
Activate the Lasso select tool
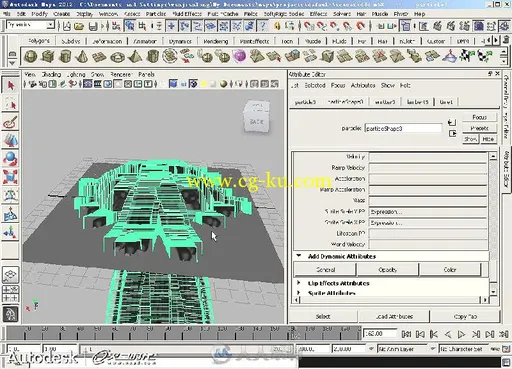[x=11, y=104]
